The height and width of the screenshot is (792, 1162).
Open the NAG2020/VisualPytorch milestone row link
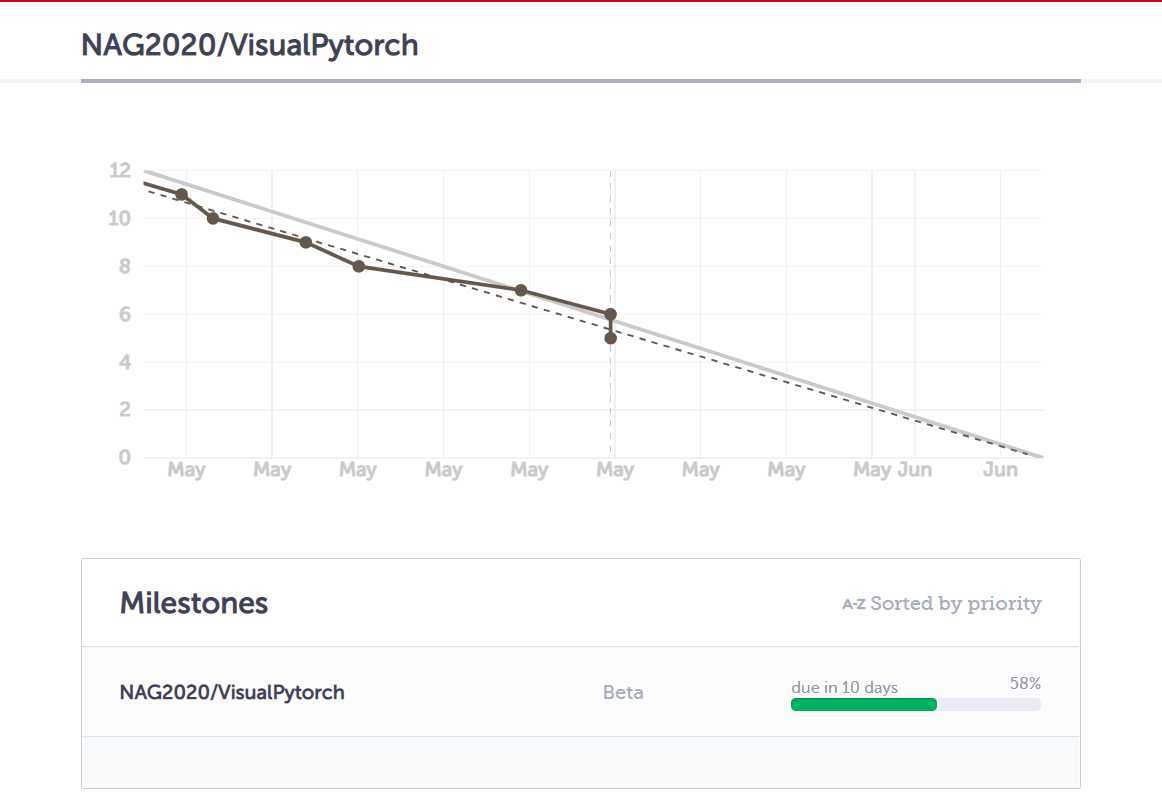point(232,692)
